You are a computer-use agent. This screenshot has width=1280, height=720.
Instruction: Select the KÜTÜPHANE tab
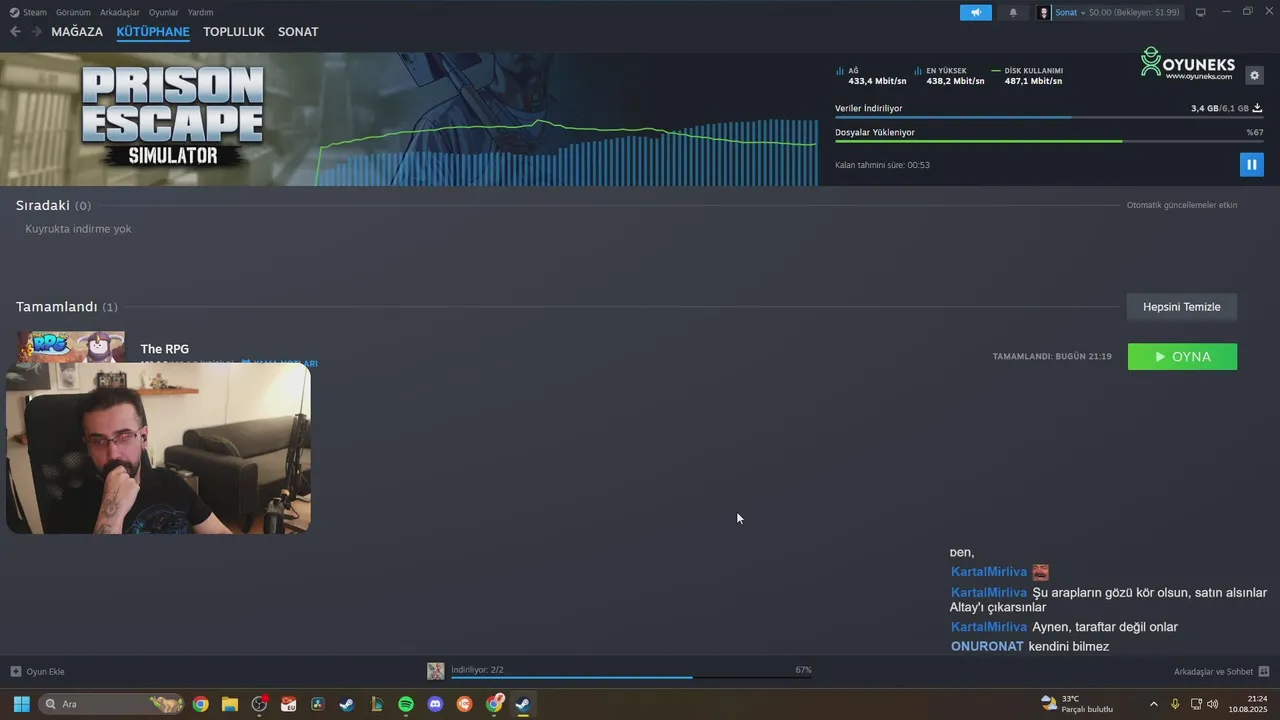coord(153,32)
